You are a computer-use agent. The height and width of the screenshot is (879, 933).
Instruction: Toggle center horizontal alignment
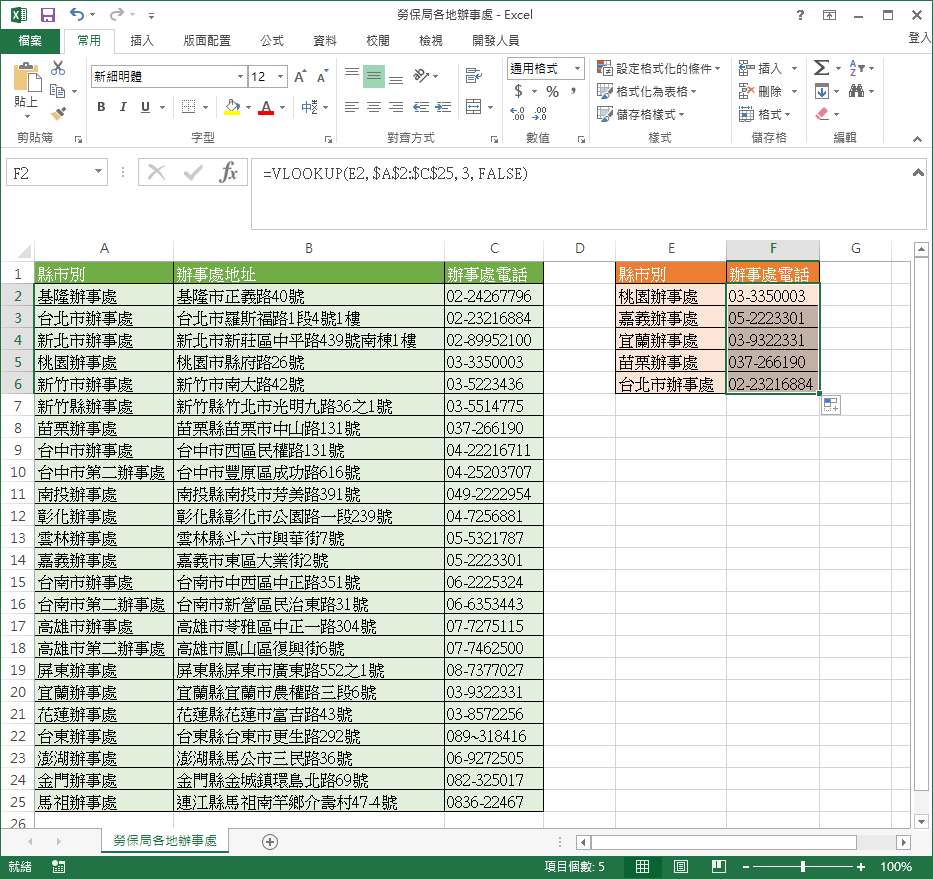[373, 107]
